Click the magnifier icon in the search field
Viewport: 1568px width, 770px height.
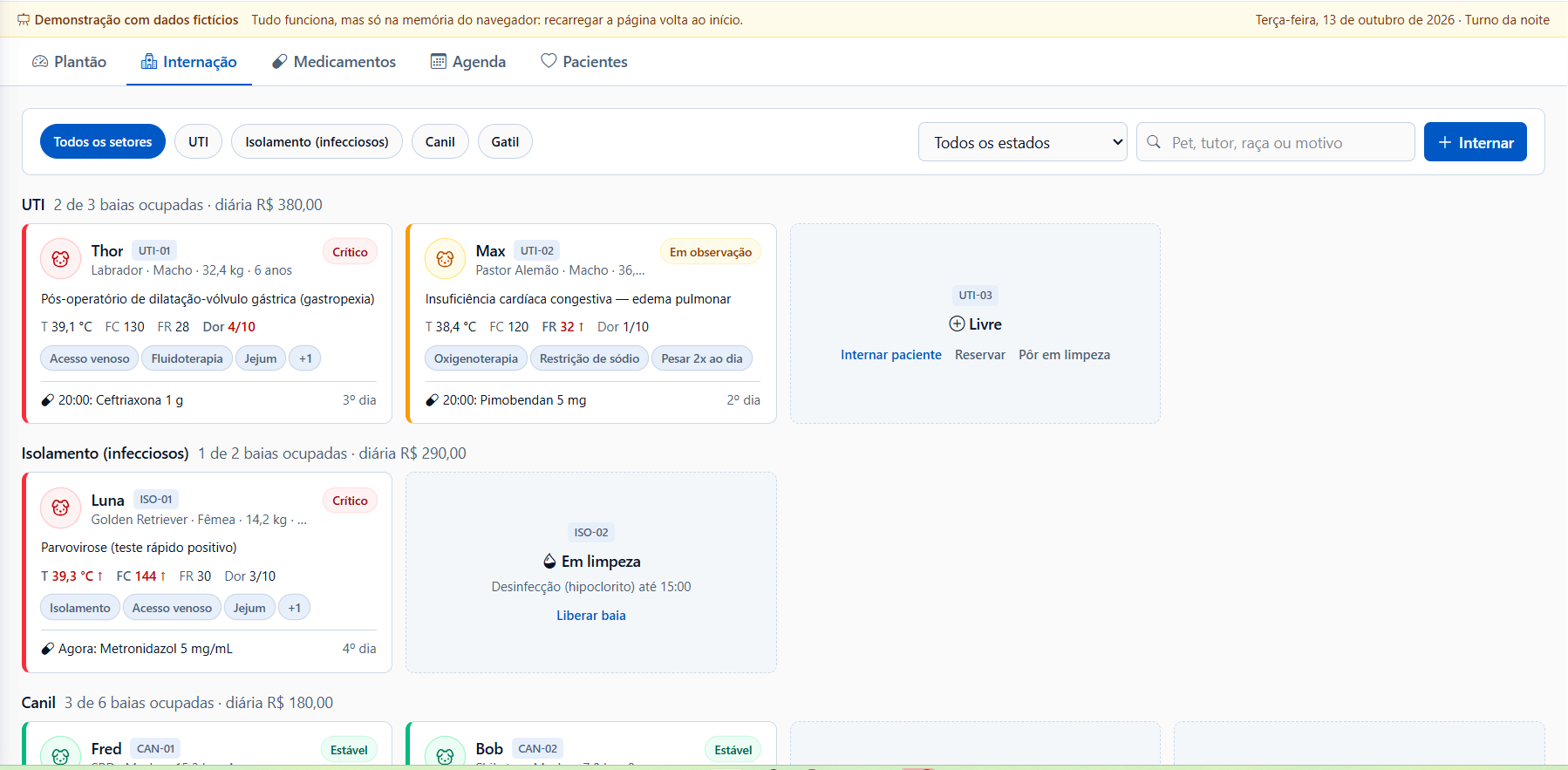(x=1154, y=142)
